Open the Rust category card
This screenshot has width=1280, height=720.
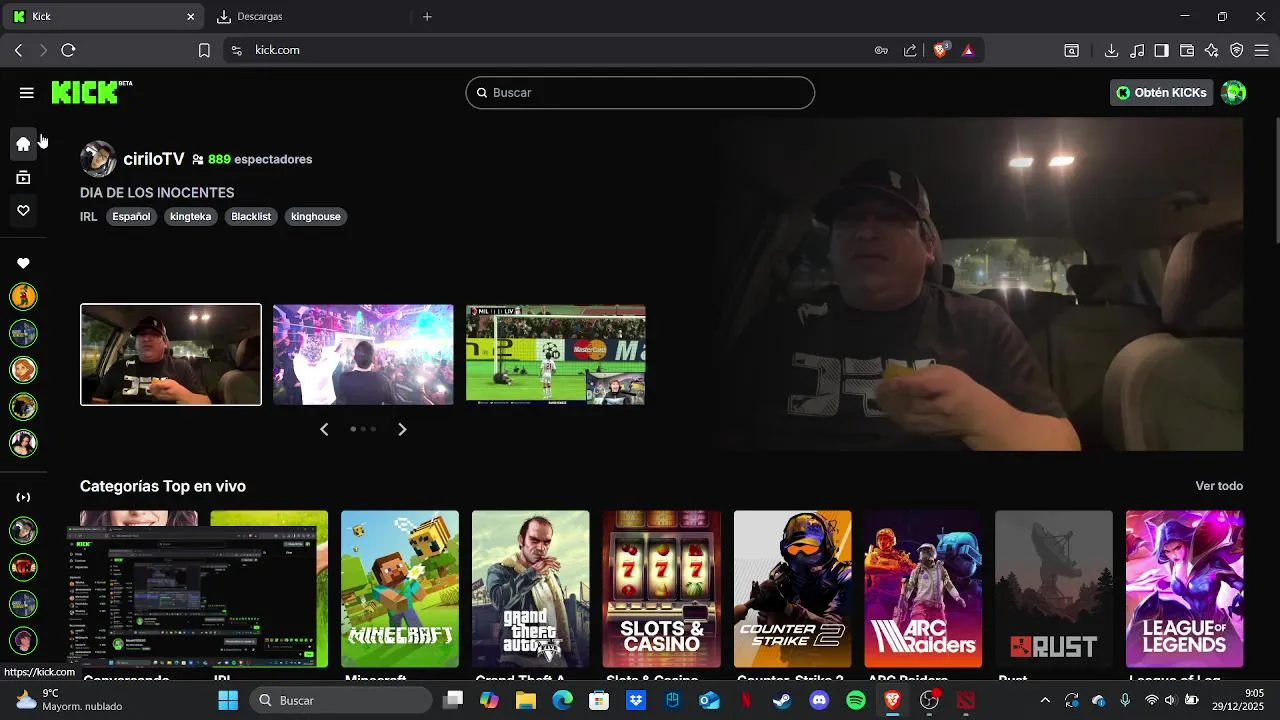(x=1054, y=589)
